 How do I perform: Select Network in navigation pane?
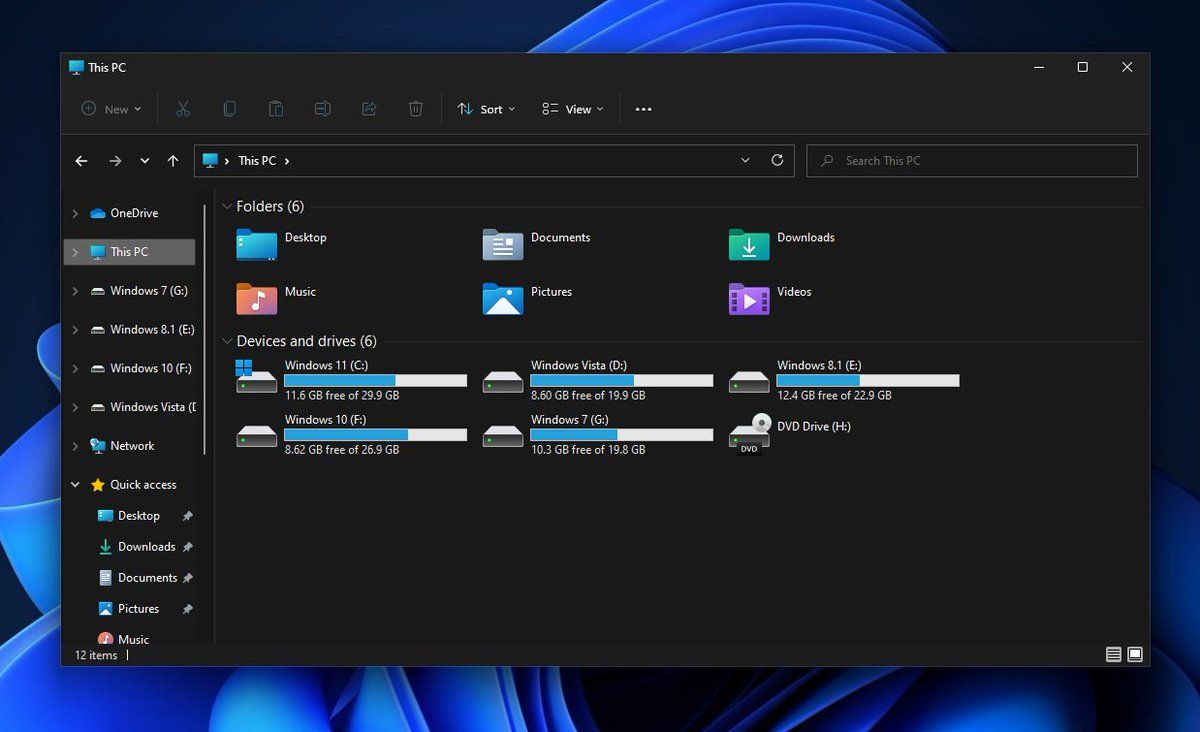point(132,446)
